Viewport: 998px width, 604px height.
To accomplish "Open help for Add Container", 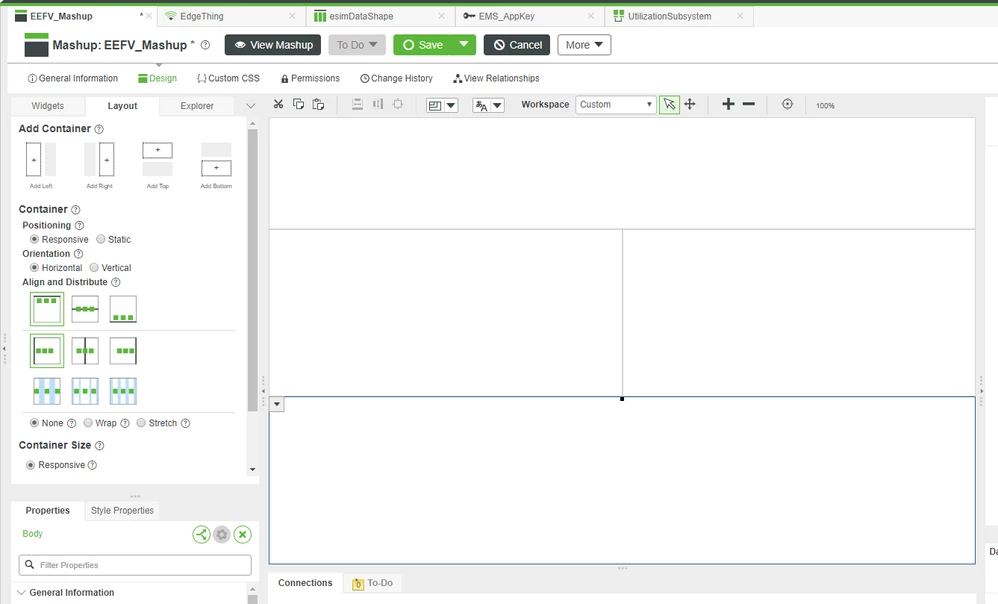I will [99, 129].
